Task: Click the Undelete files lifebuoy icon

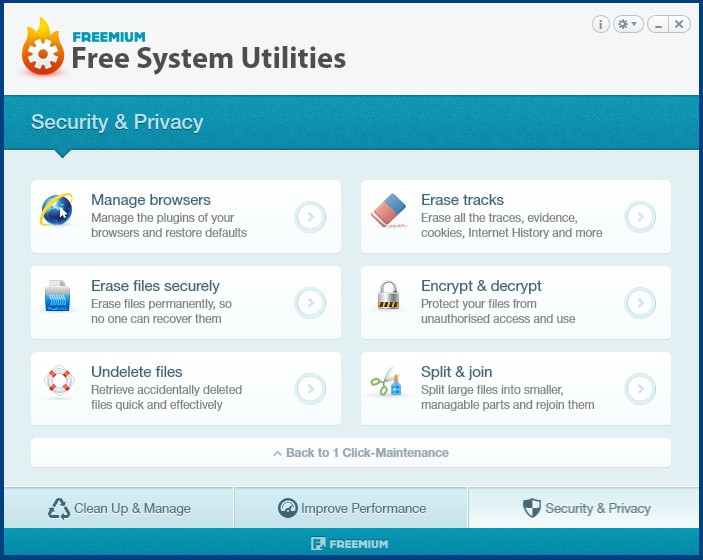Action: click(x=59, y=381)
